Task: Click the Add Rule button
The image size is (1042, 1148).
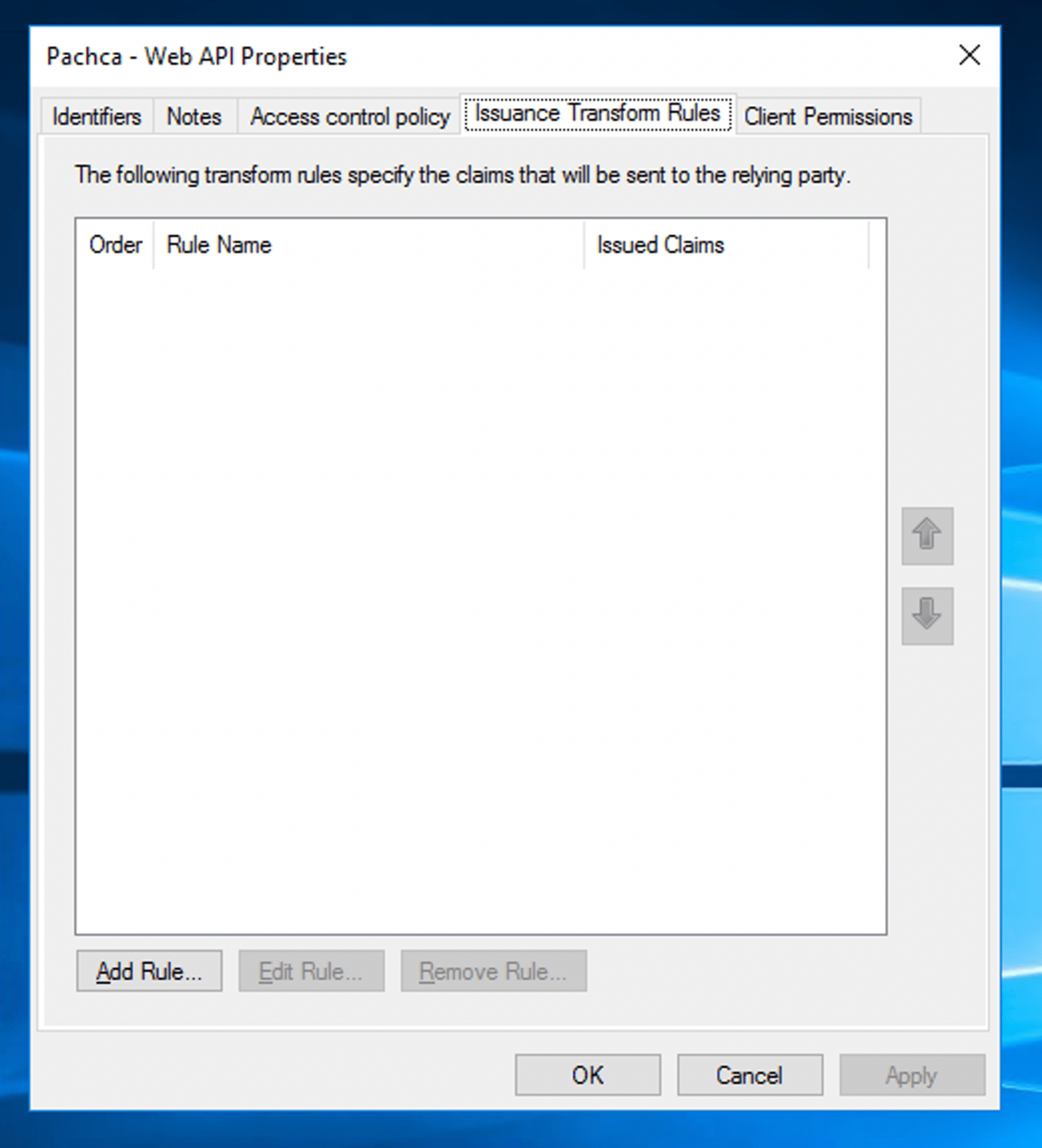Action: coord(149,971)
